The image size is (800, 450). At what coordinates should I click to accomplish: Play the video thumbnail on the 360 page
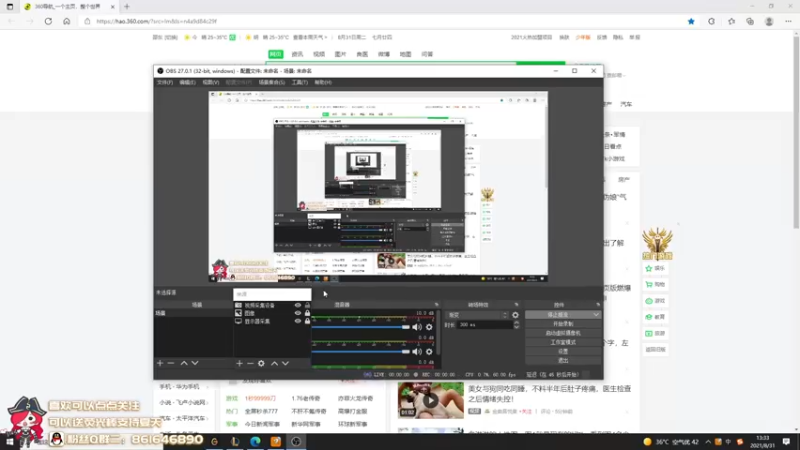click(431, 401)
